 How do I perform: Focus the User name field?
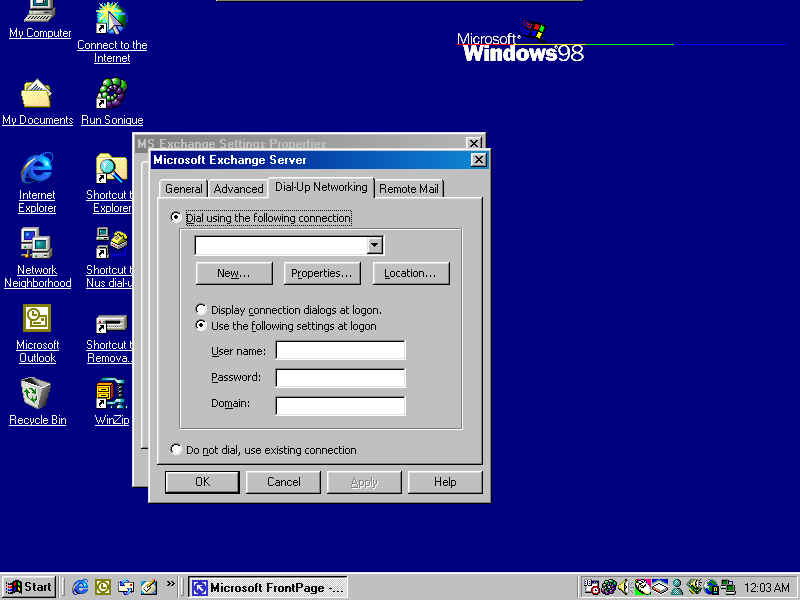pos(340,351)
